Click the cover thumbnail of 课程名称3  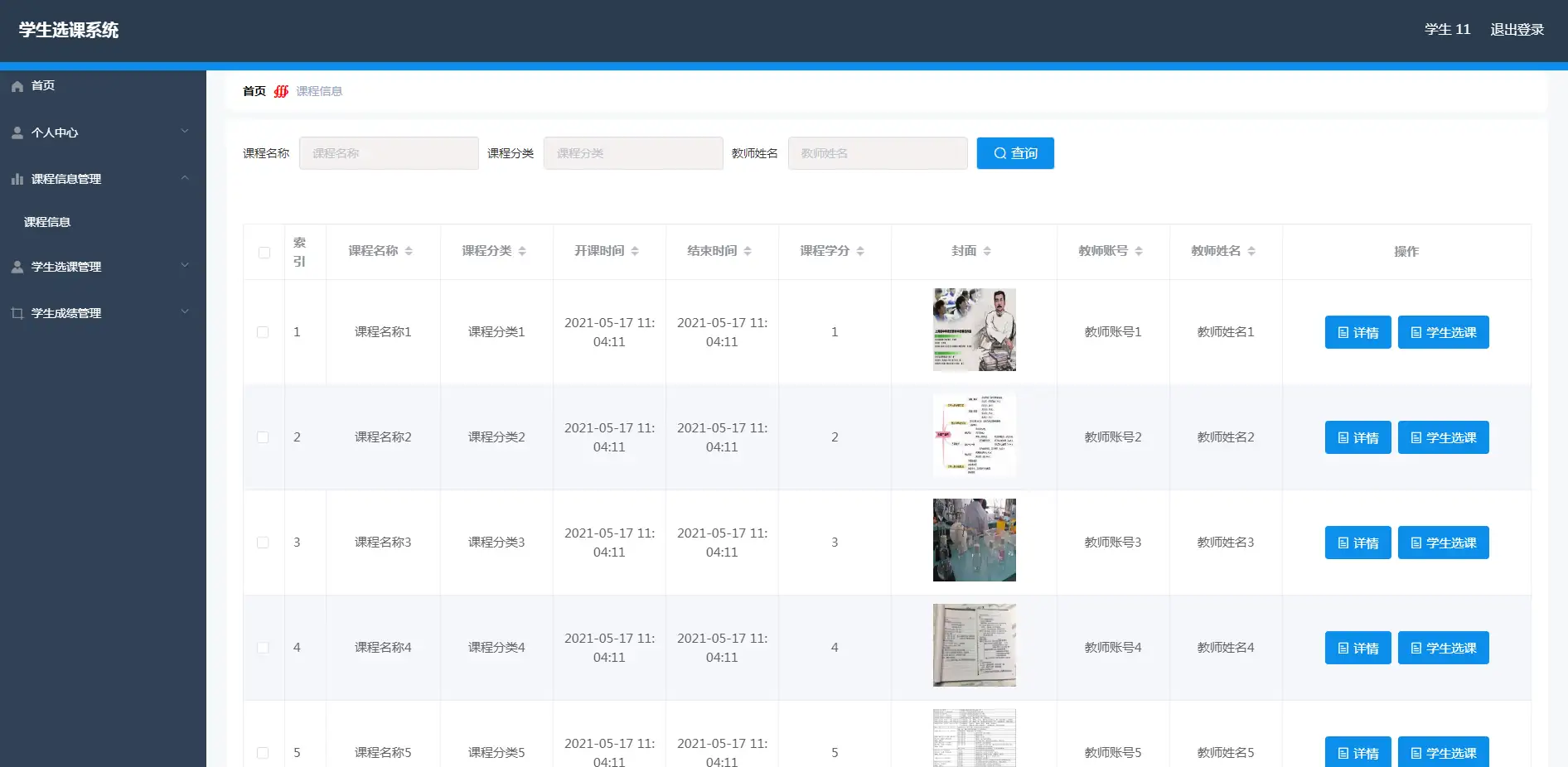(x=974, y=539)
